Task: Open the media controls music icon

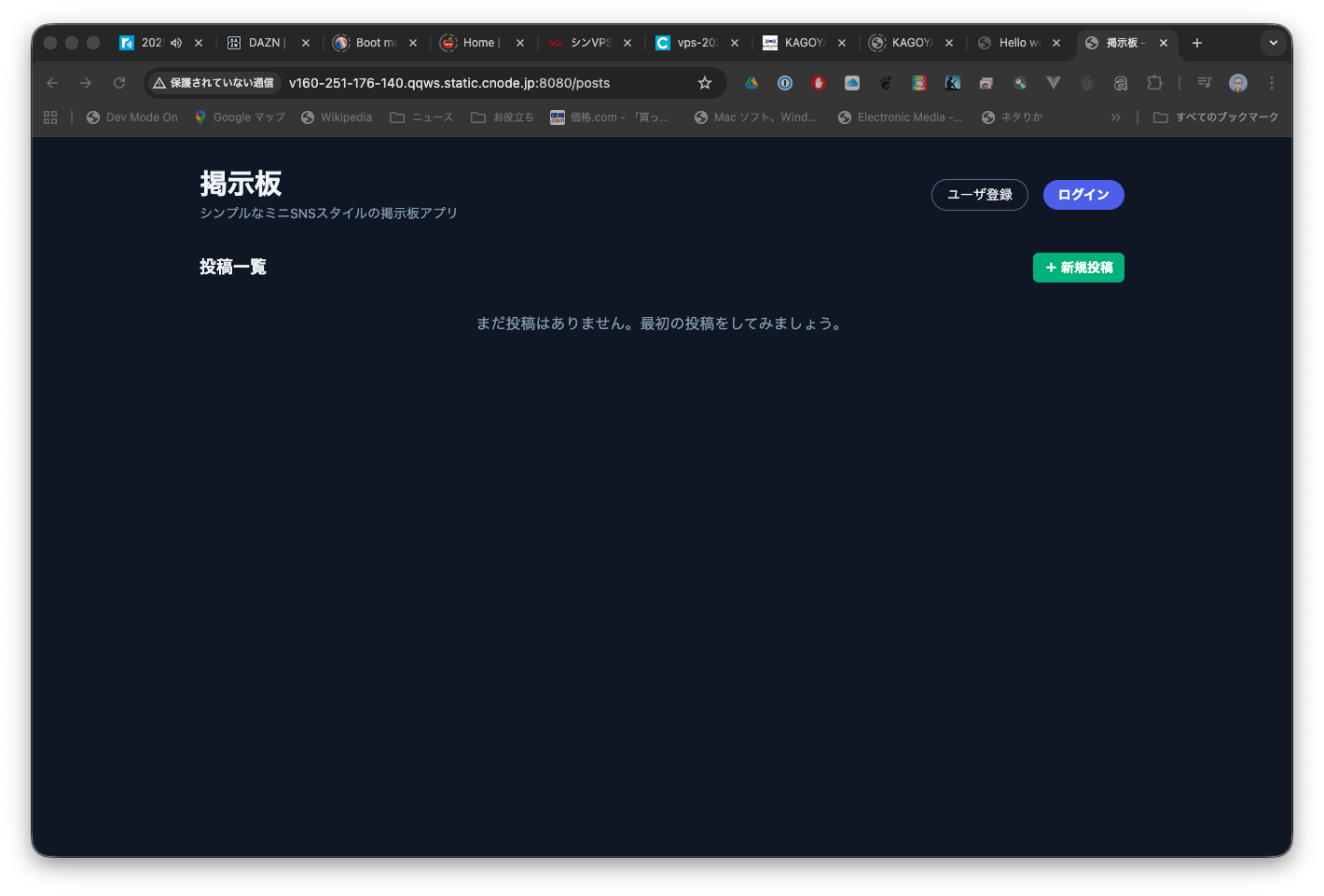Action: point(1205,83)
